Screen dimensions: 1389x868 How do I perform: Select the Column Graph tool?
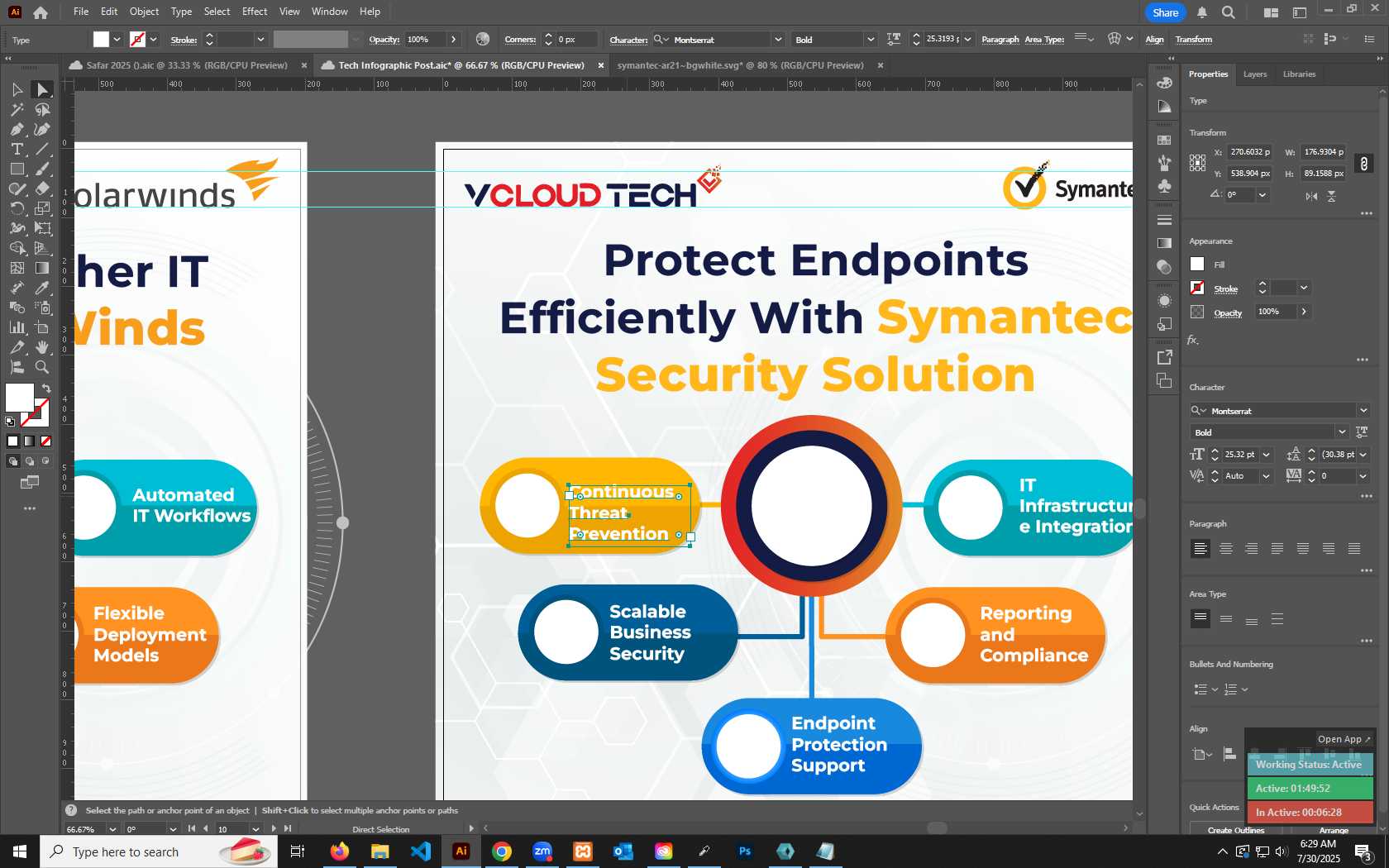[17, 327]
